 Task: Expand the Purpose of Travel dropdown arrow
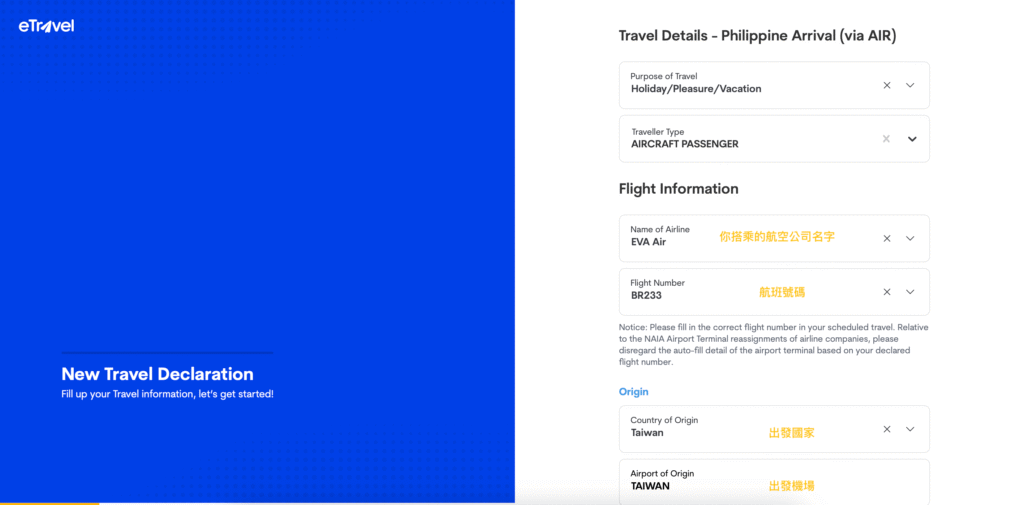910,86
